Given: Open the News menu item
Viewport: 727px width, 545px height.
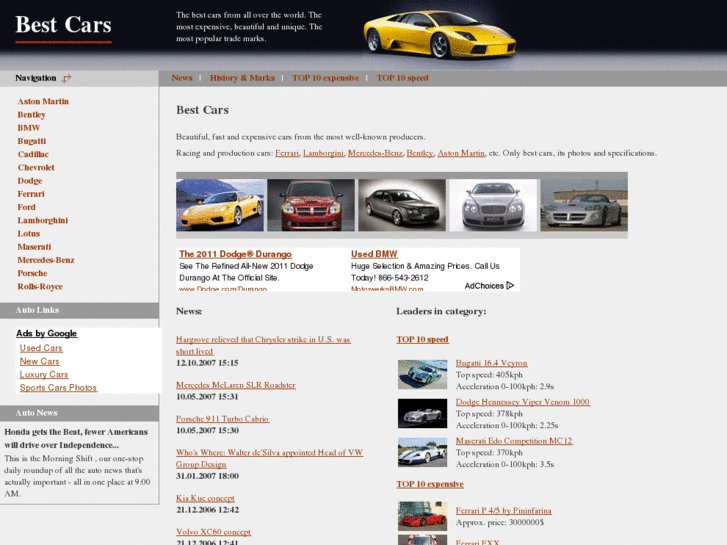Looking at the screenshot, I should click(x=182, y=78).
